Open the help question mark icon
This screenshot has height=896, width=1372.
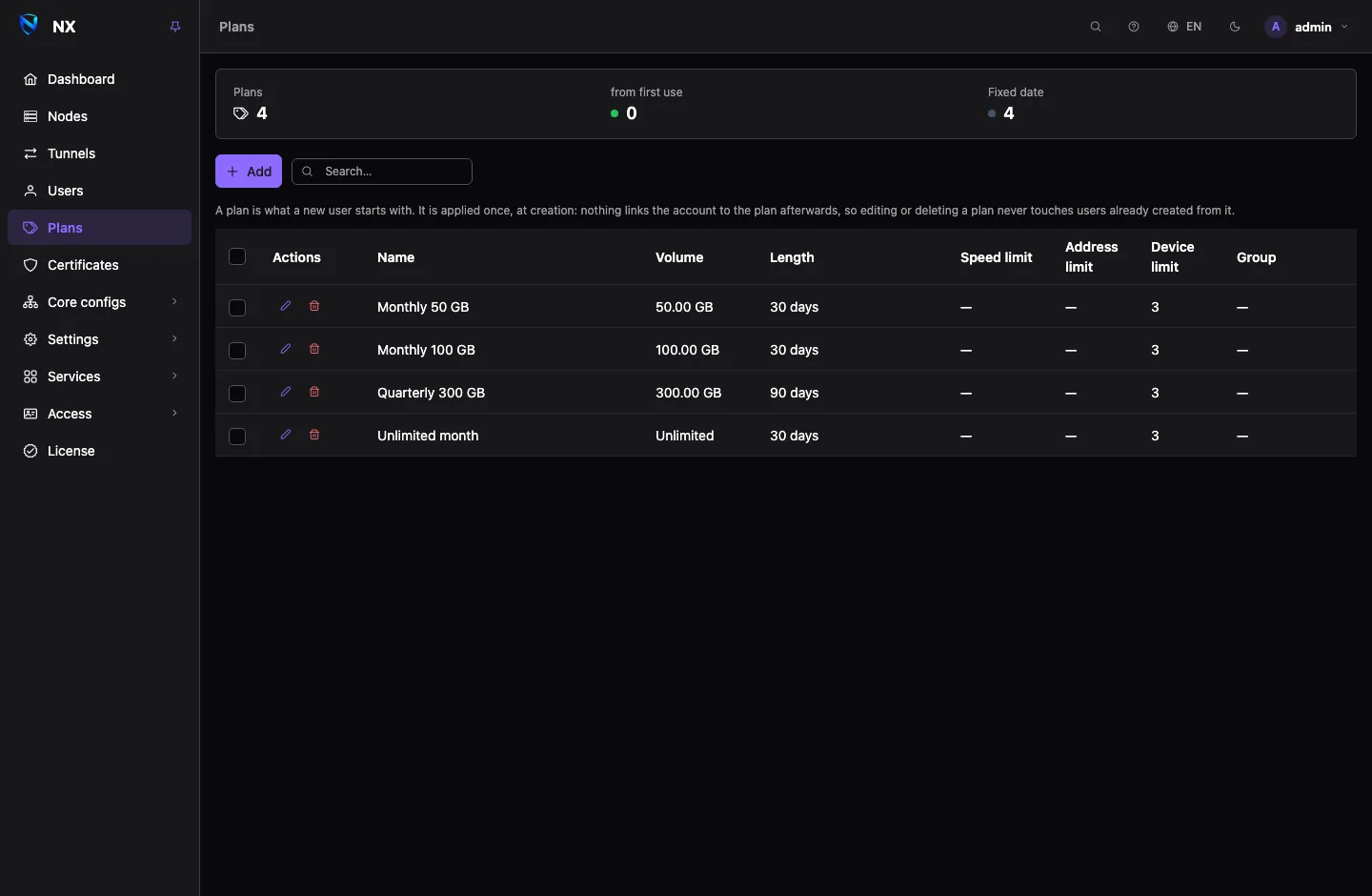pos(1134,27)
